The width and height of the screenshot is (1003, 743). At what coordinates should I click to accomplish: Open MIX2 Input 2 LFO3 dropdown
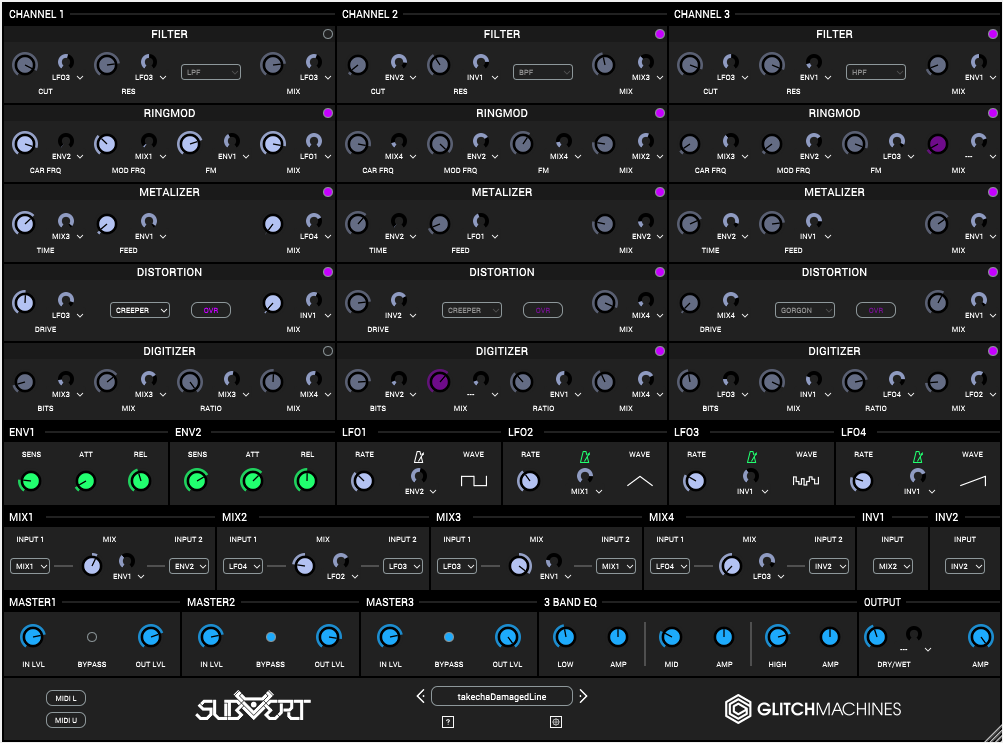(x=402, y=566)
